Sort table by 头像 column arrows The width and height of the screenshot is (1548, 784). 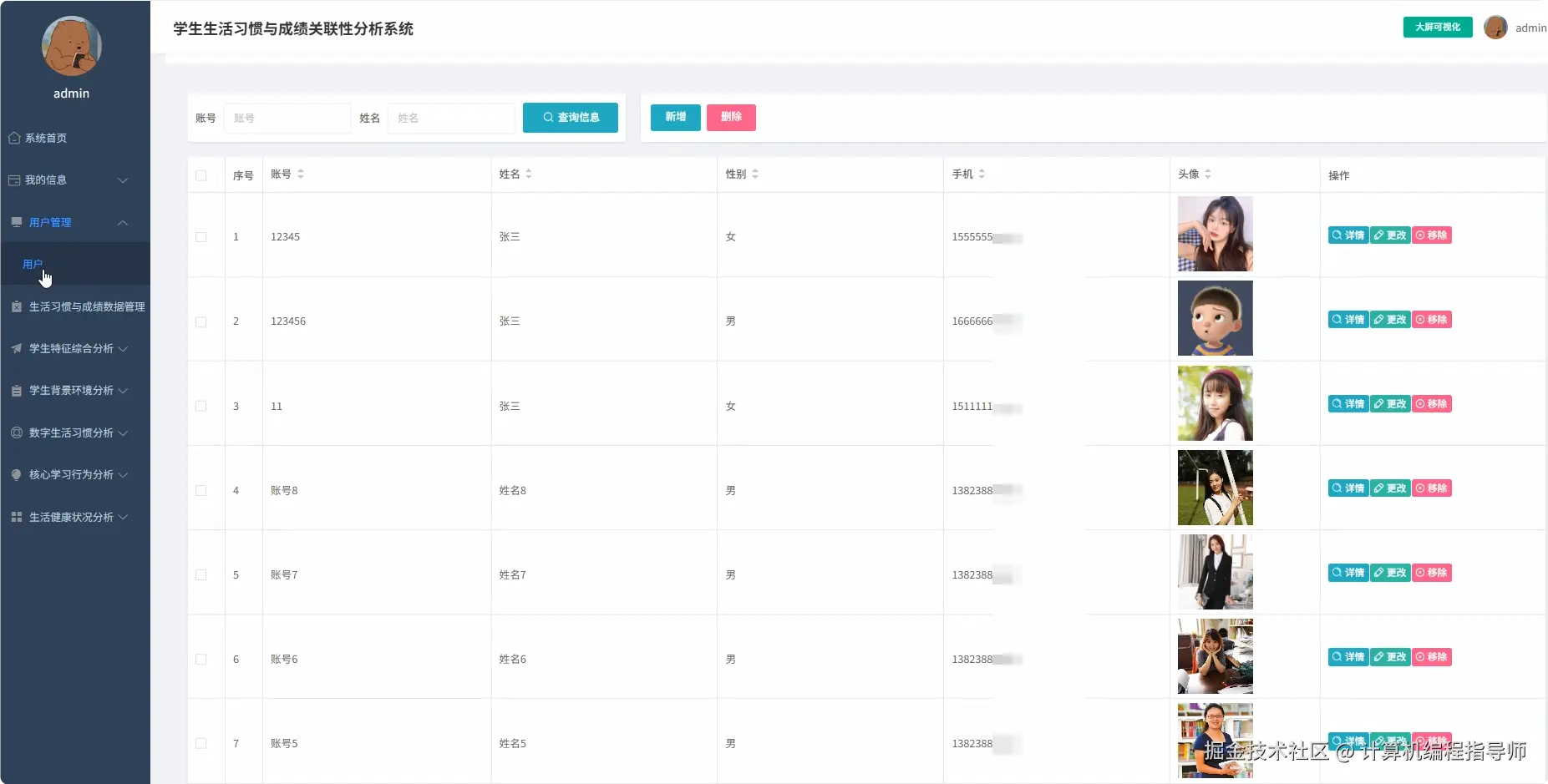(x=1208, y=174)
